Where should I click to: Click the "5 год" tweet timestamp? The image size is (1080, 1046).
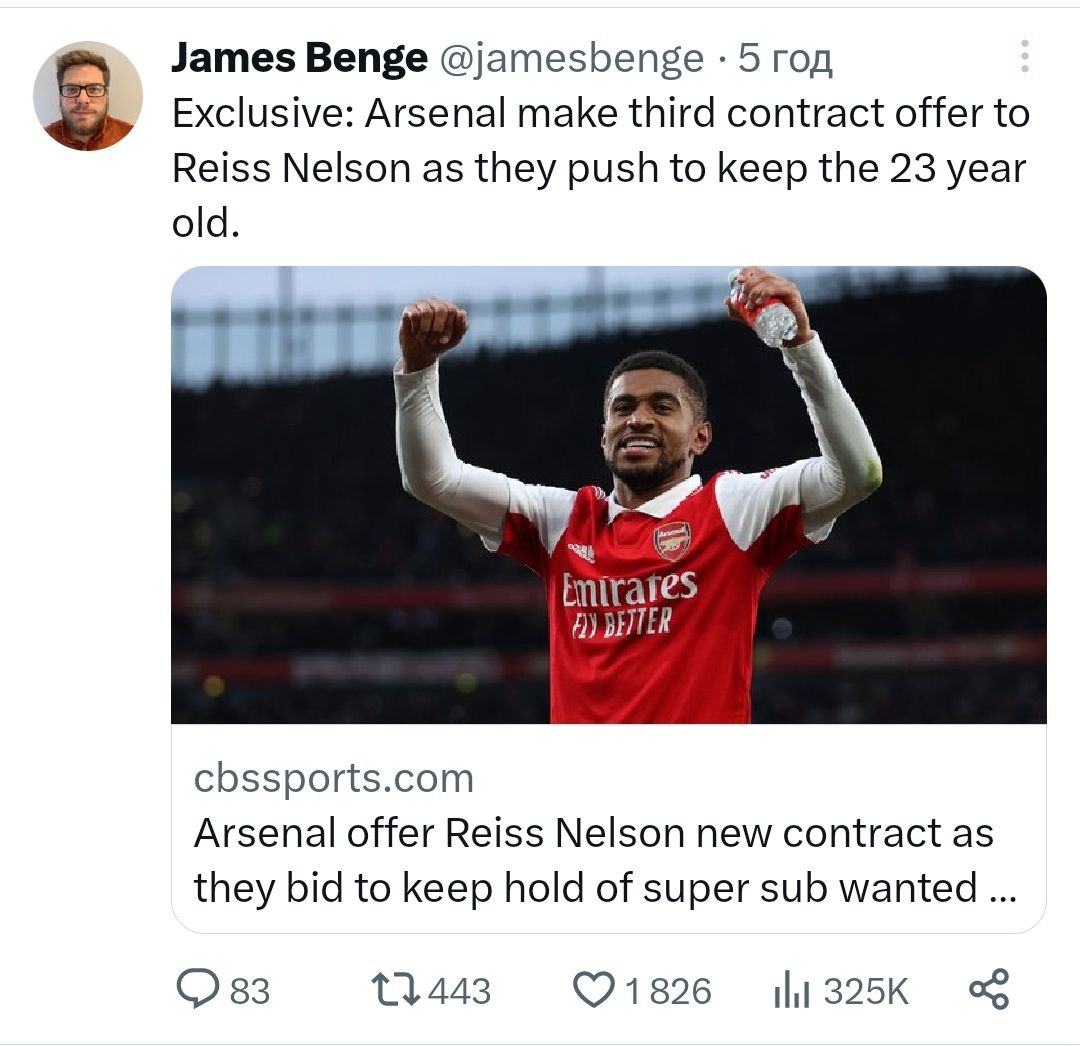coord(785,59)
